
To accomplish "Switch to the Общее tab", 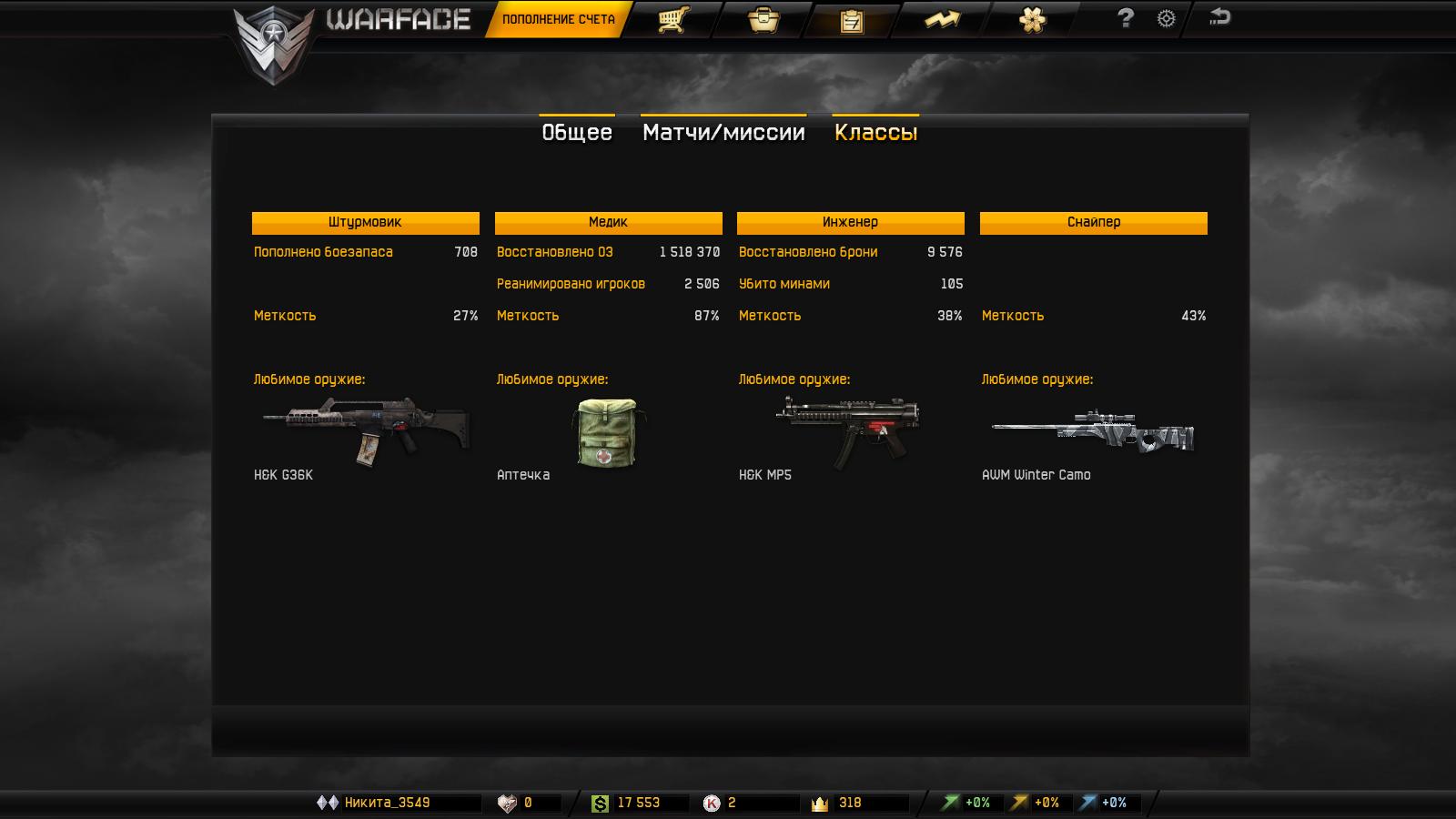I will 577,132.
